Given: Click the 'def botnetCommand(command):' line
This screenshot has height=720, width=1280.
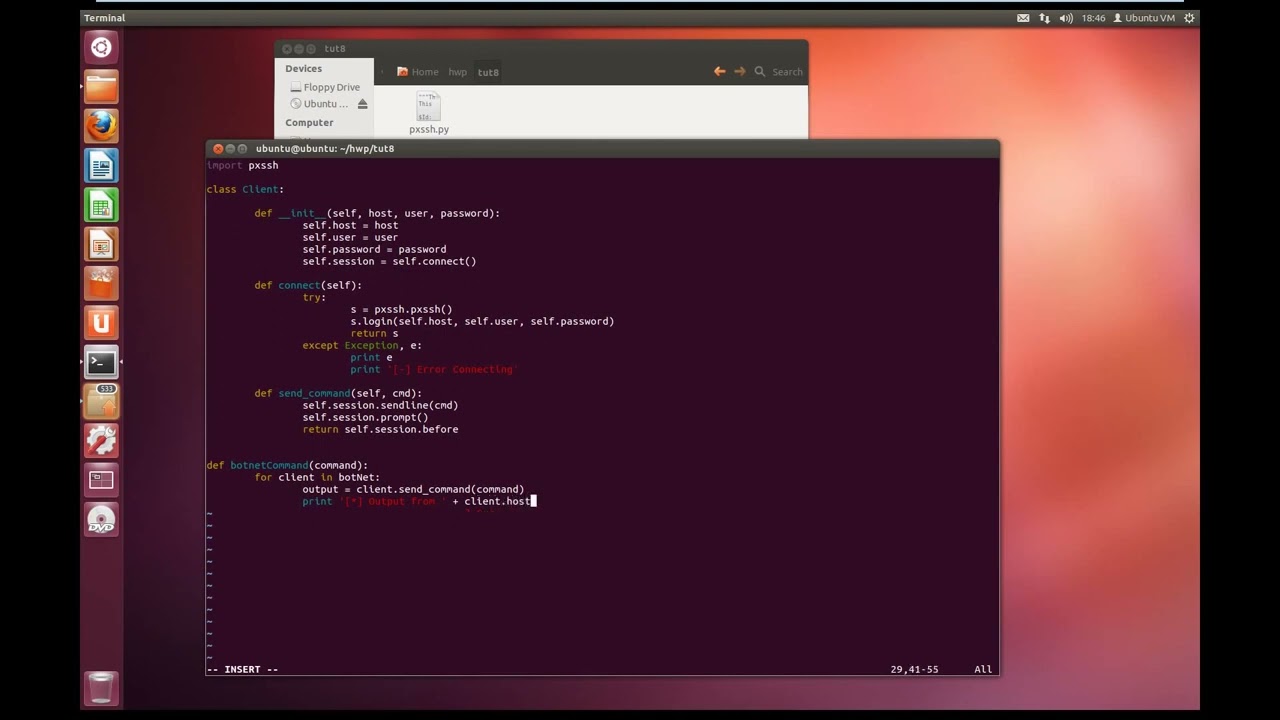Looking at the screenshot, I should [x=287, y=465].
